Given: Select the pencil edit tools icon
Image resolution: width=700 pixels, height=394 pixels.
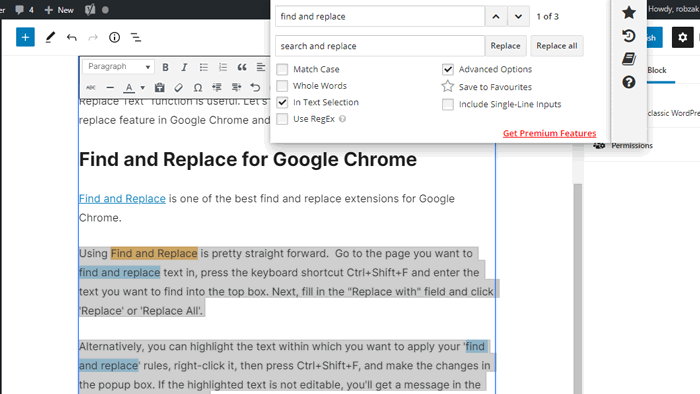Looking at the screenshot, I should tap(50, 37).
